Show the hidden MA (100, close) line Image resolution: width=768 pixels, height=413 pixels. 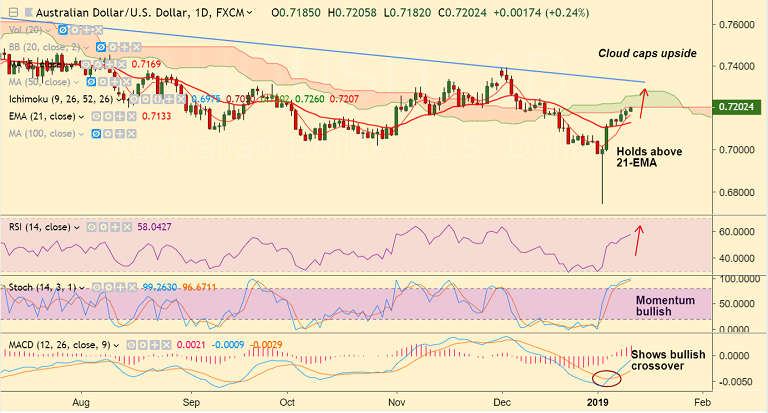96,134
